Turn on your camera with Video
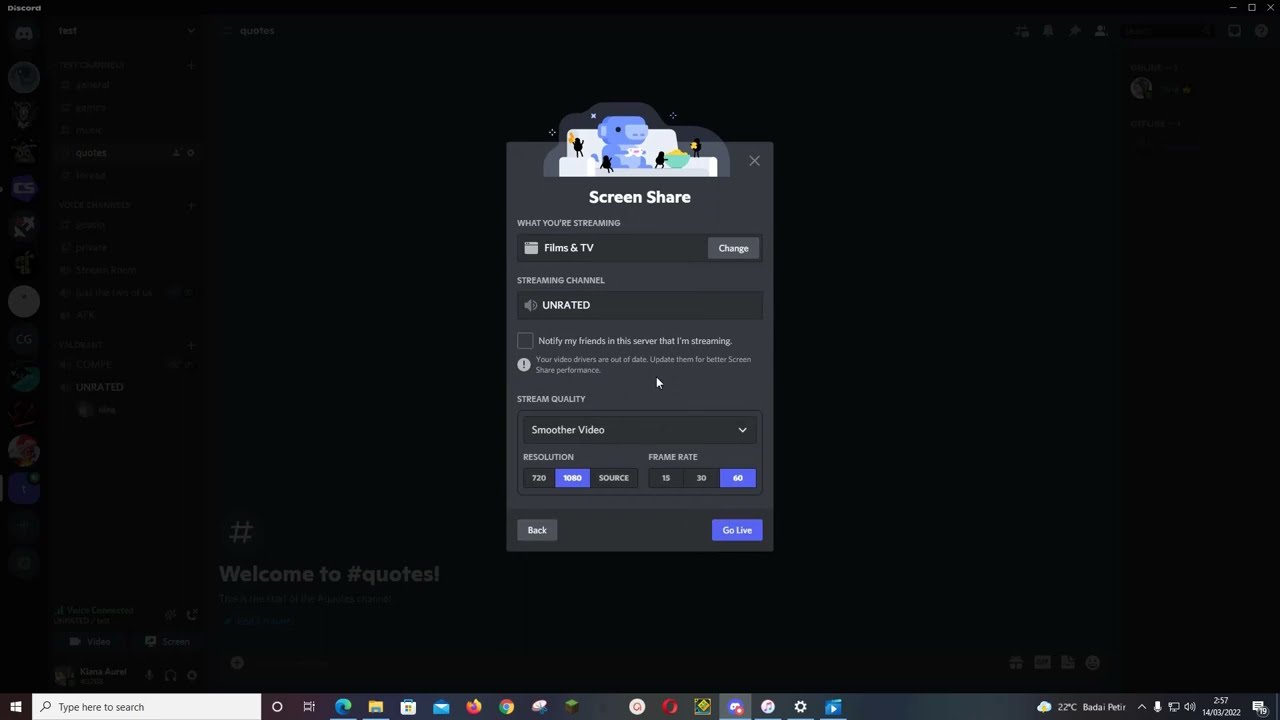The height and width of the screenshot is (720, 1280). 90,641
